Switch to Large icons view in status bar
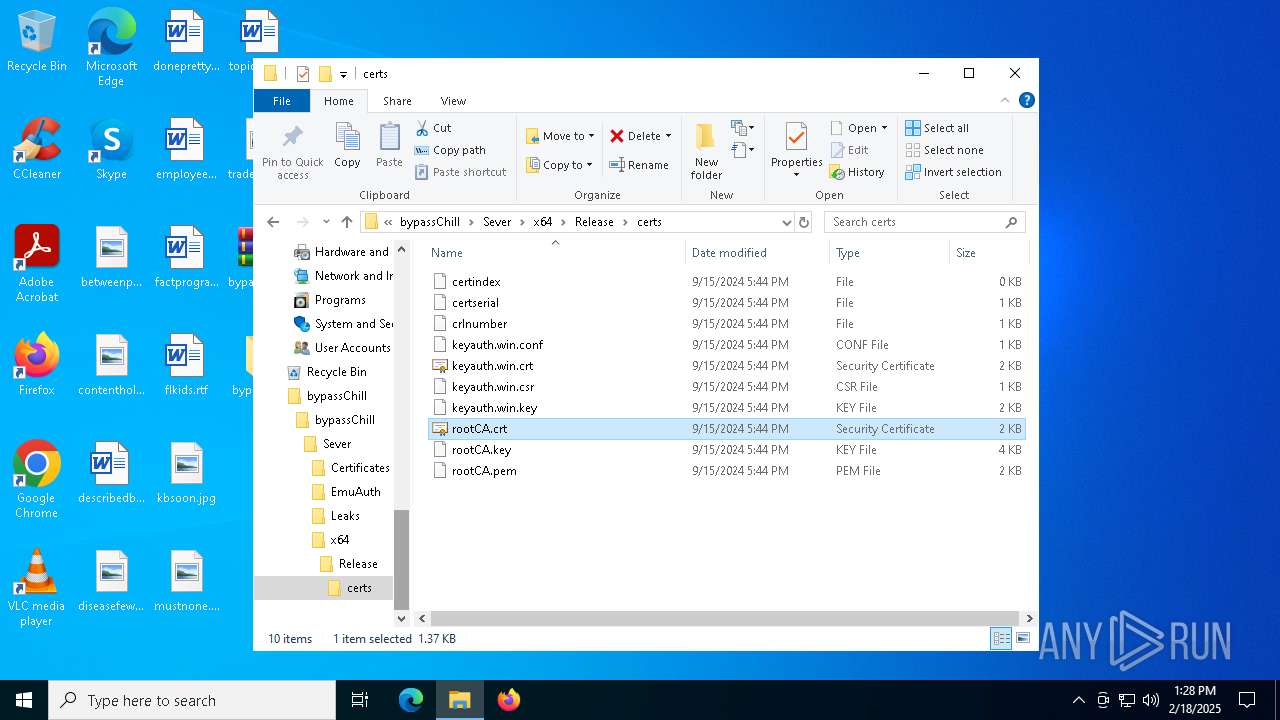This screenshot has width=1280, height=720. pyautogui.click(x=1023, y=638)
